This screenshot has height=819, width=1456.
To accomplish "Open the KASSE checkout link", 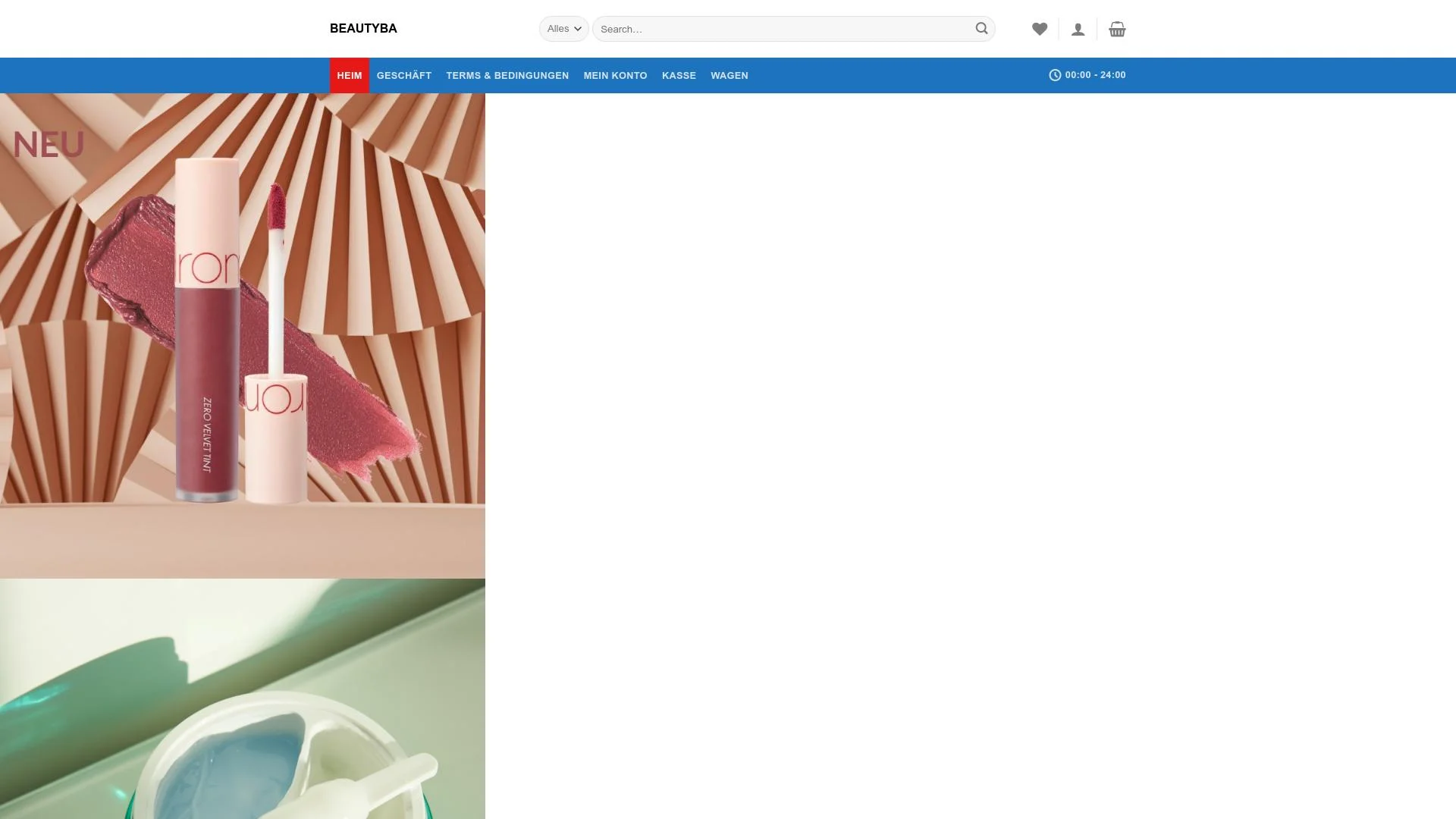I will [679, 75].
